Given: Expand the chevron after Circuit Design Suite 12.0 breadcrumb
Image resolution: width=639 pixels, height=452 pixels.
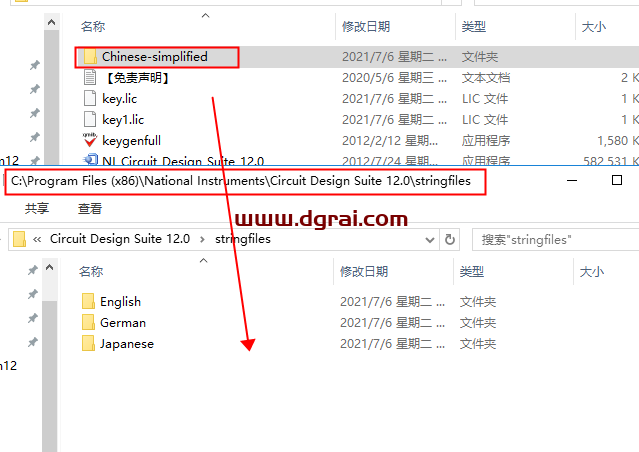Looking at the screenshot, I should pyautogui.click(x=202, y=240).
